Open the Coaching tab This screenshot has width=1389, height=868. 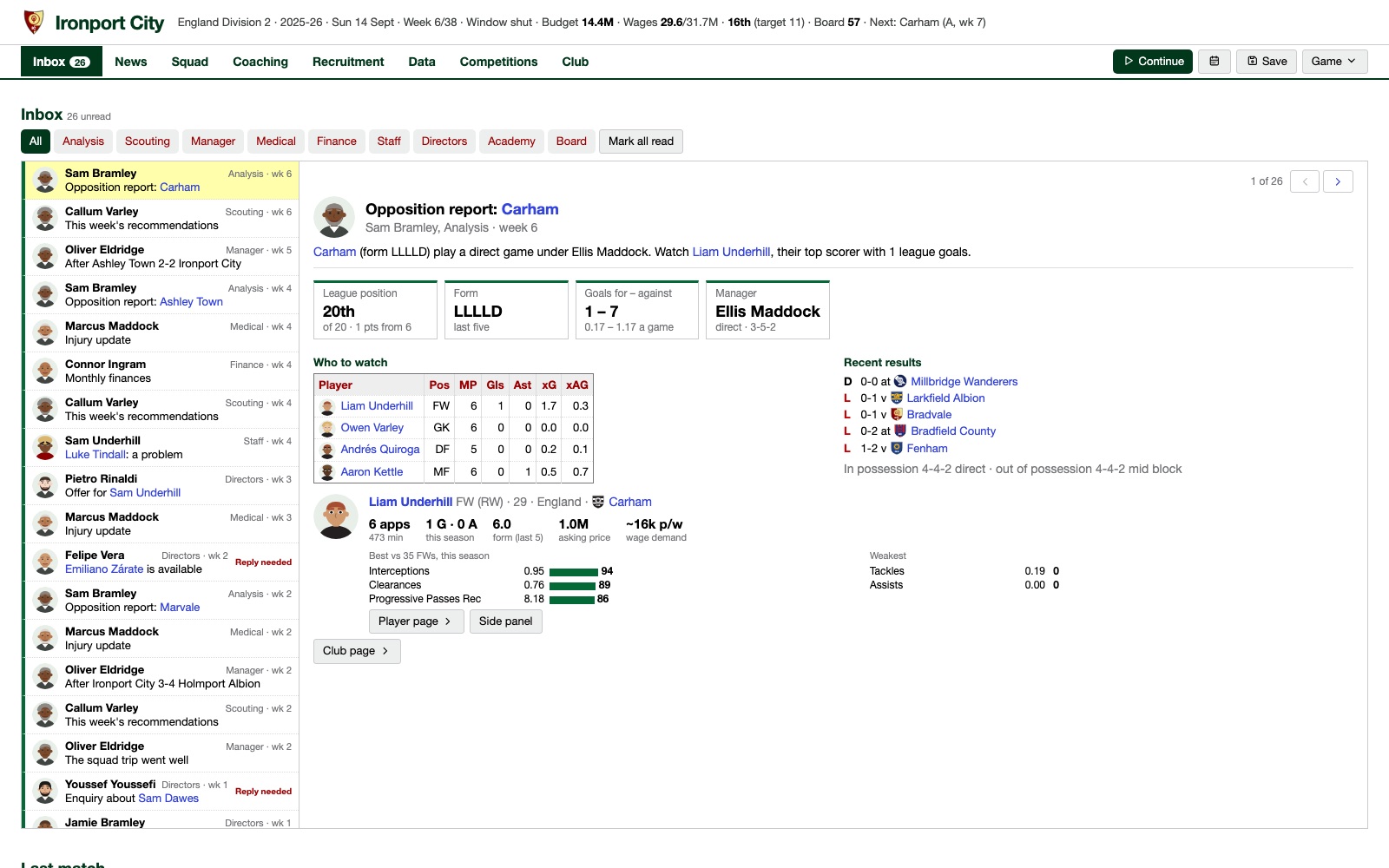pos(260,62)
